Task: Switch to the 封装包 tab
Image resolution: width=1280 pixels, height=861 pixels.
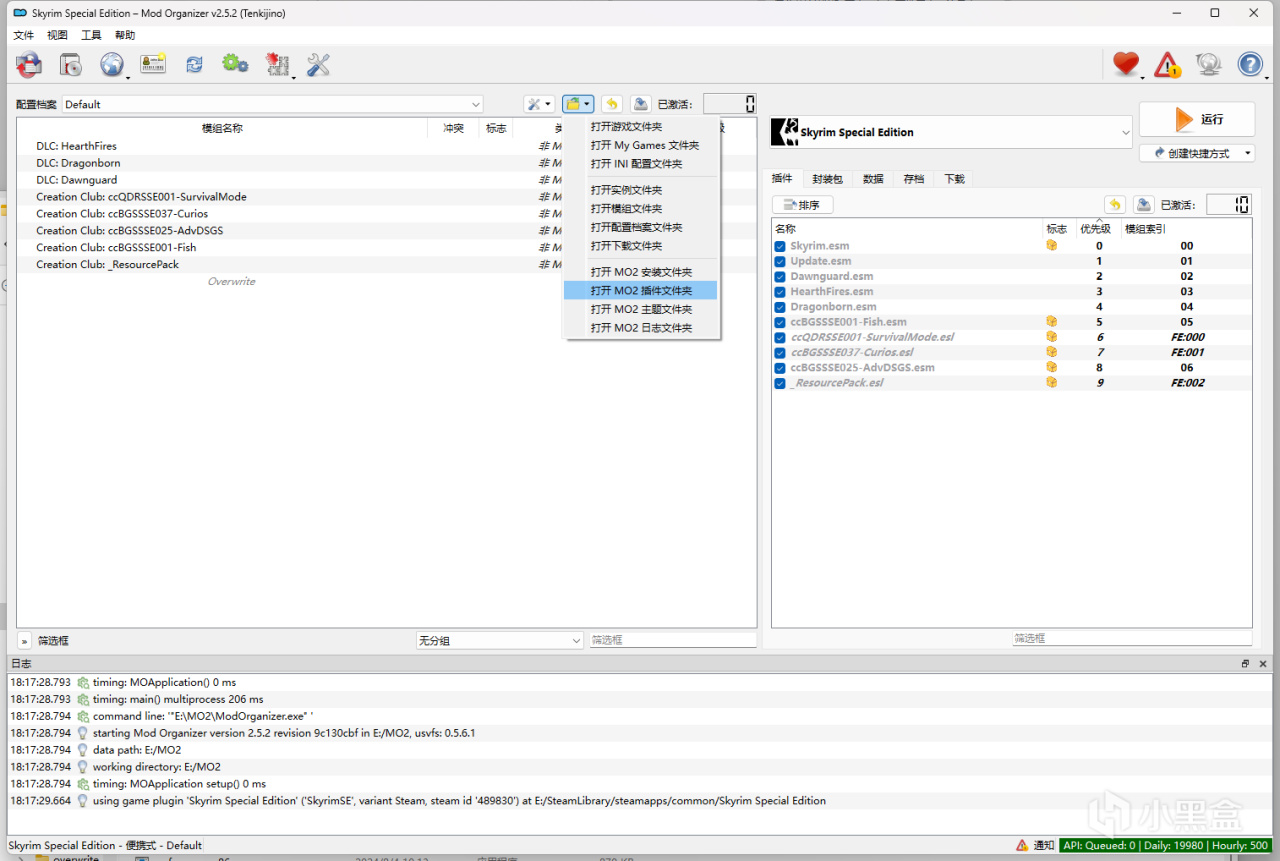Action: (827, 179)
